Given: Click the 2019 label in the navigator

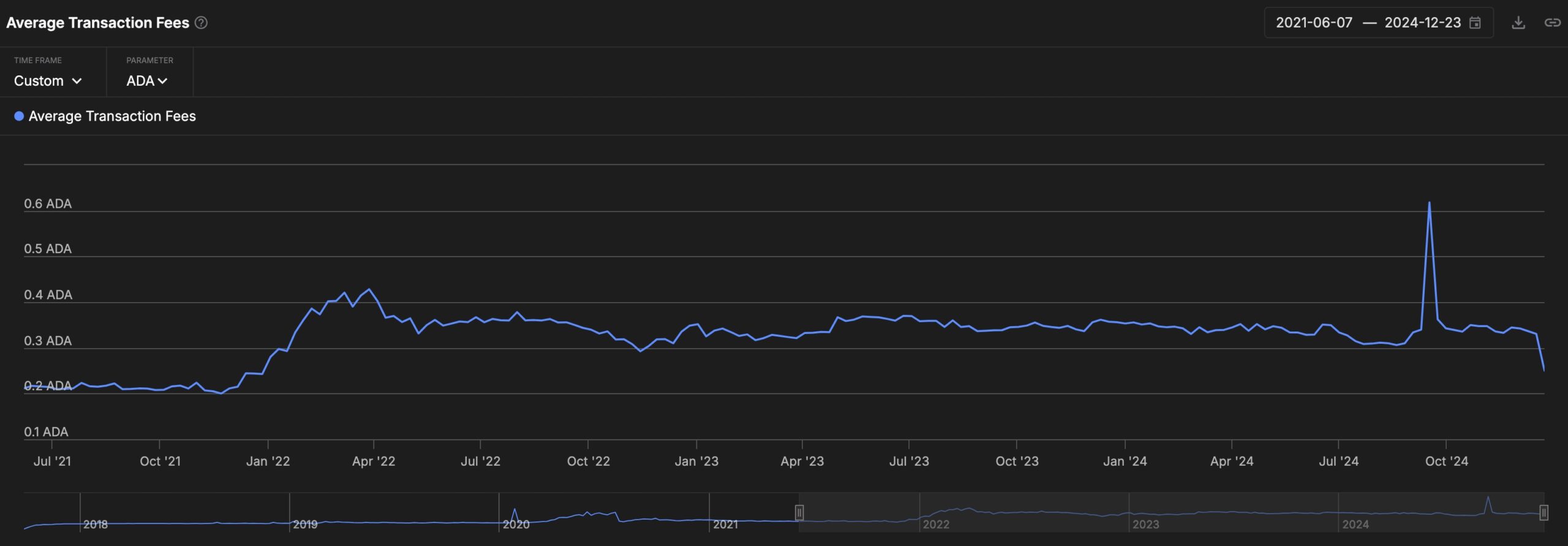Looking at the screenshot, I should click(x=305, y=525).
